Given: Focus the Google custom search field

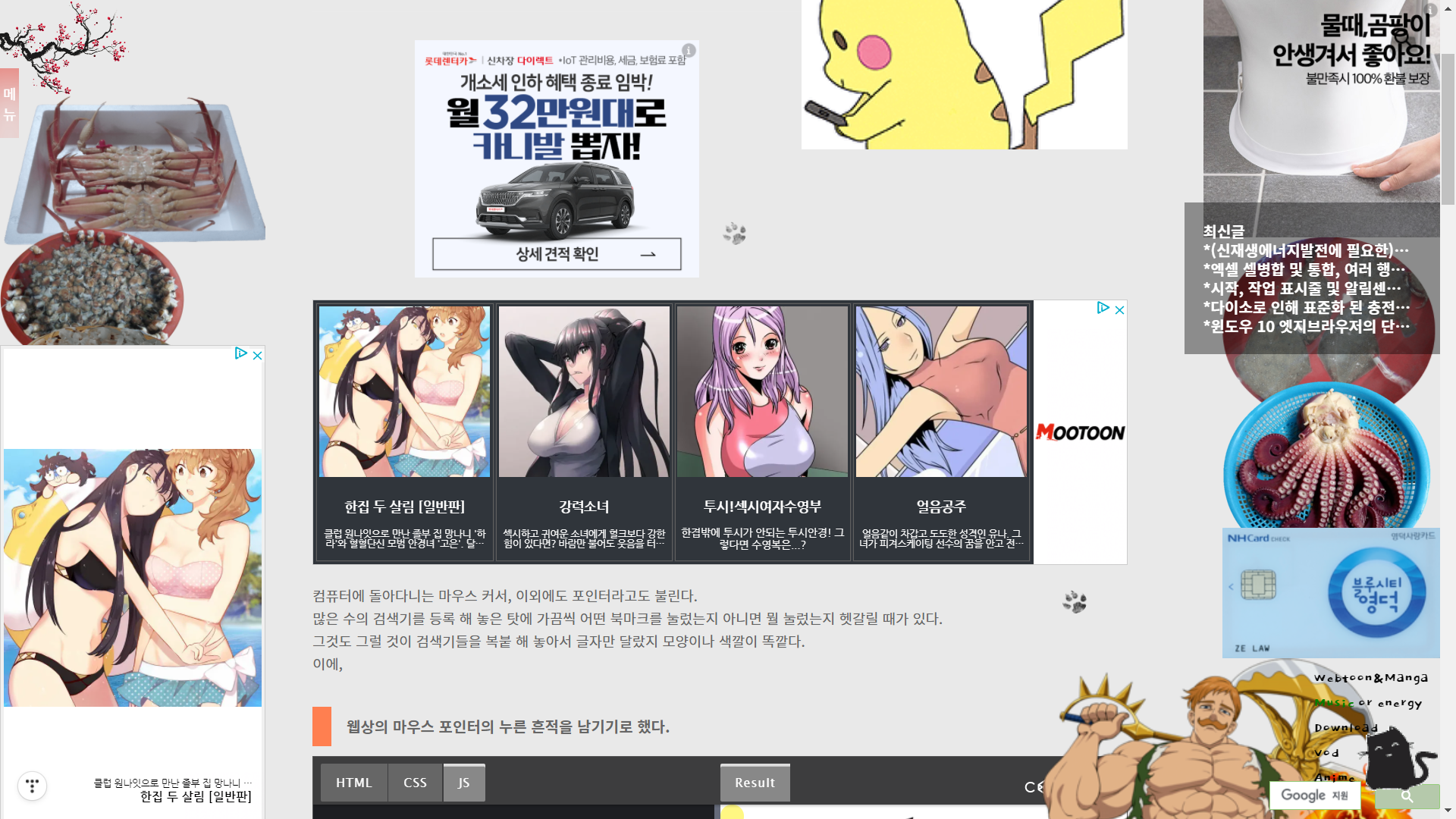Looking at the screenshot, I should coord(1314,795).
